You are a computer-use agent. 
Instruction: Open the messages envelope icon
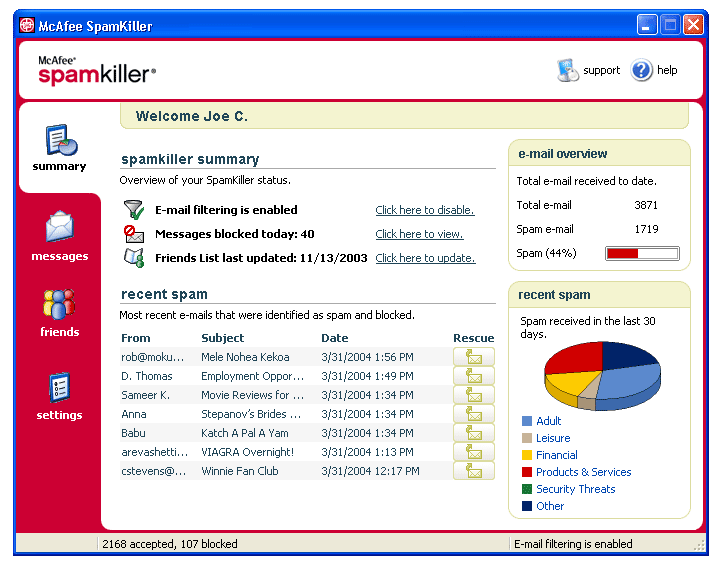[60, 226]
